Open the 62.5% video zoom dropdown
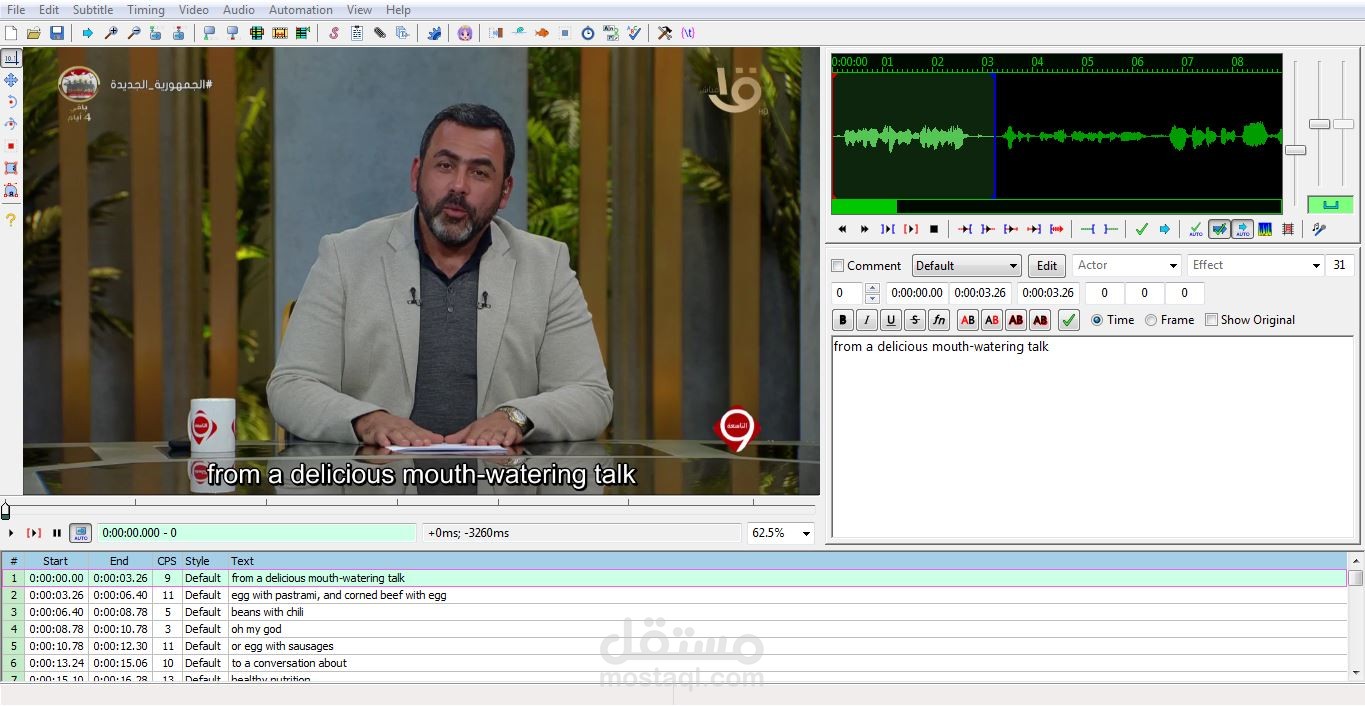The height and width of the screenshot is (706, 1365). point(781,533)
